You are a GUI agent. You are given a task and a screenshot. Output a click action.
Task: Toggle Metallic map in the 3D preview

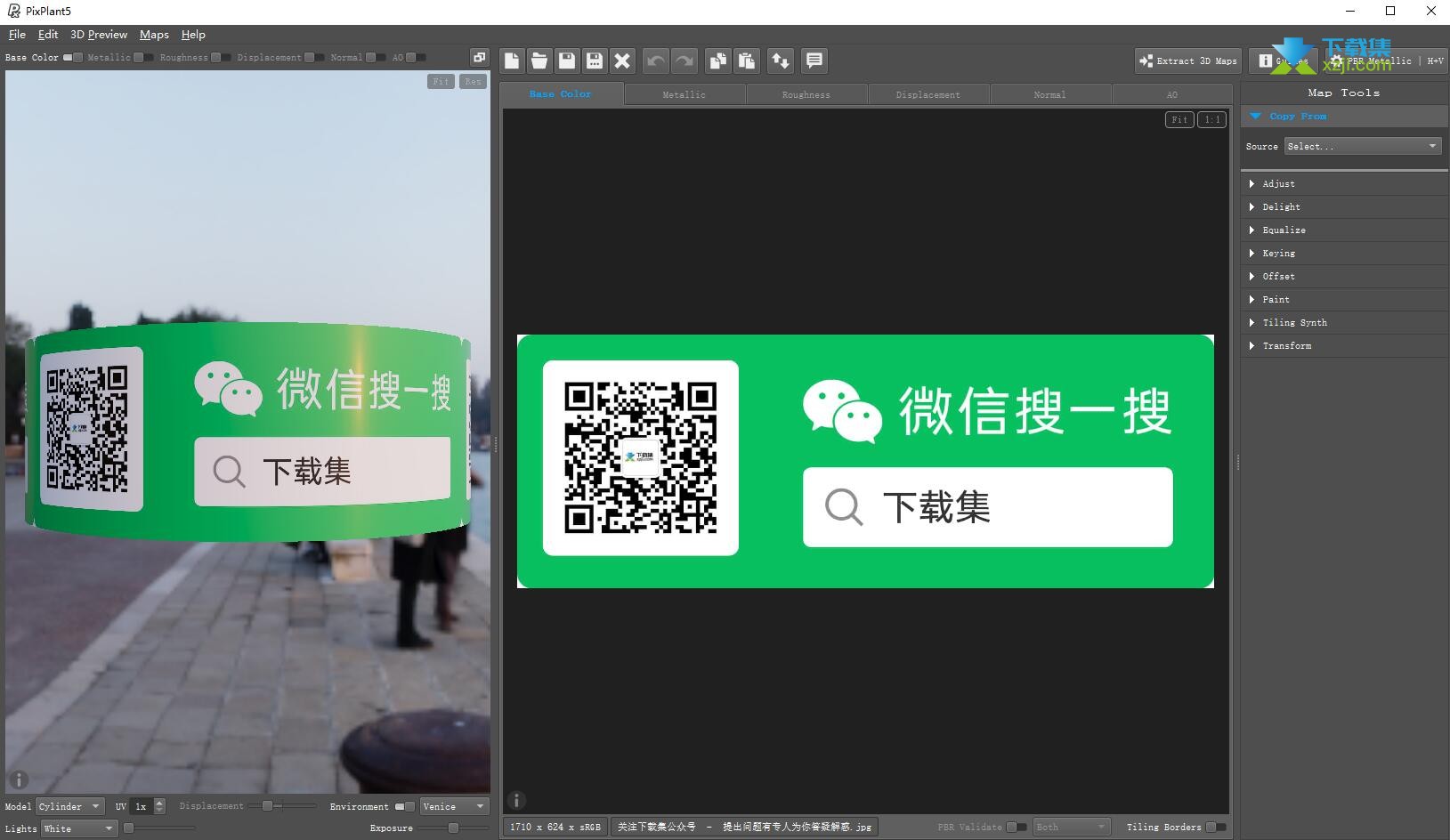click(143, 58)
